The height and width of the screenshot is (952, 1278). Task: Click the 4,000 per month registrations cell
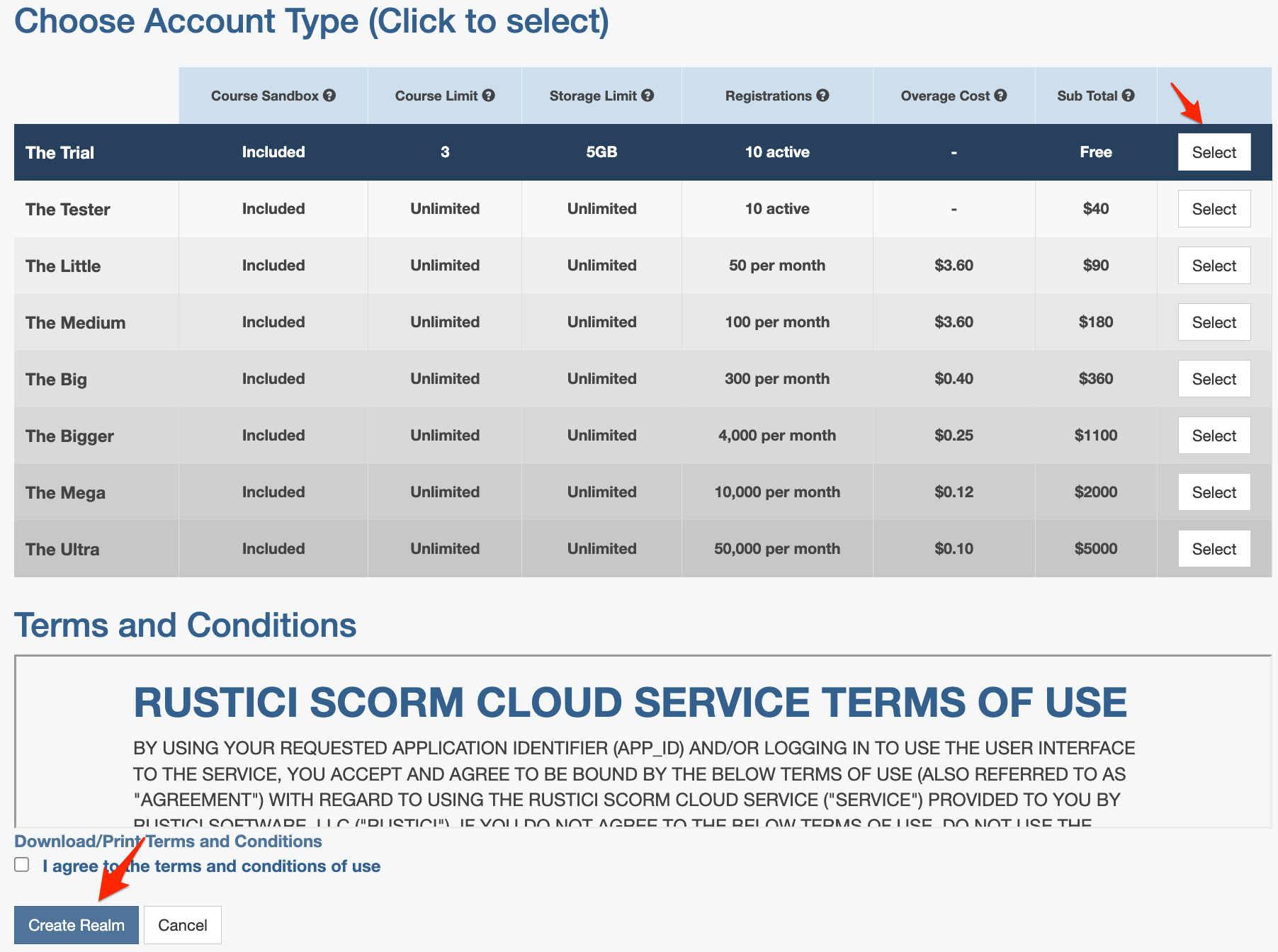click(777, 436)
